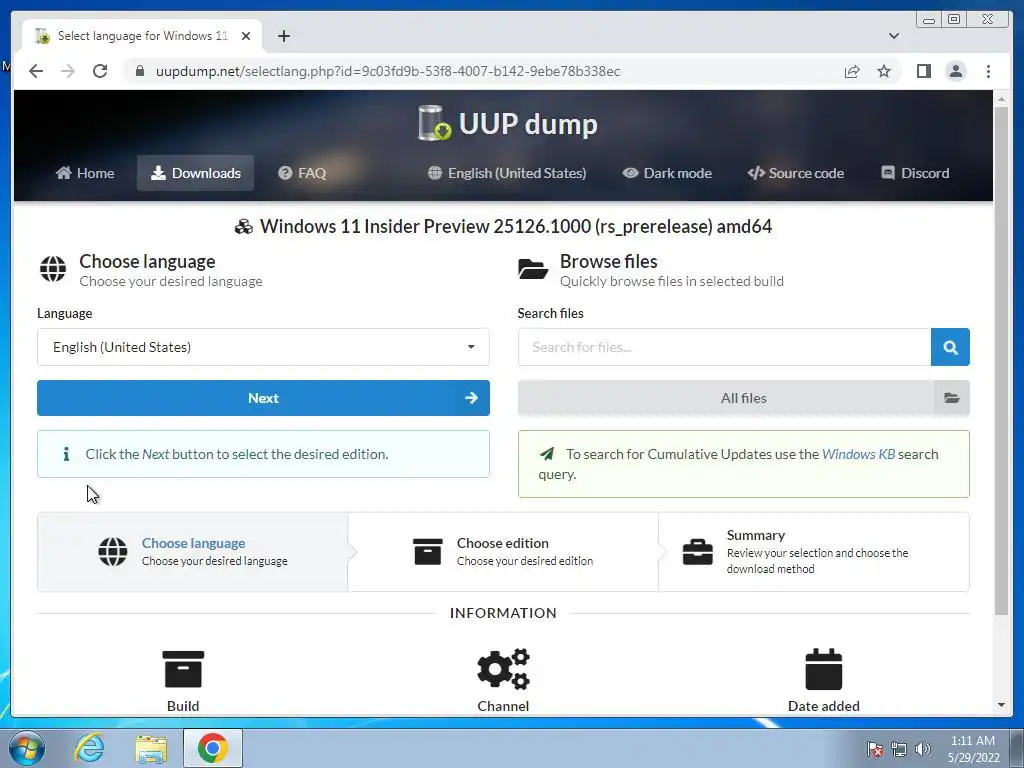Click the Date added calendar icon
The height and width of the screenshot is (768, 1024).
(824, 669)
